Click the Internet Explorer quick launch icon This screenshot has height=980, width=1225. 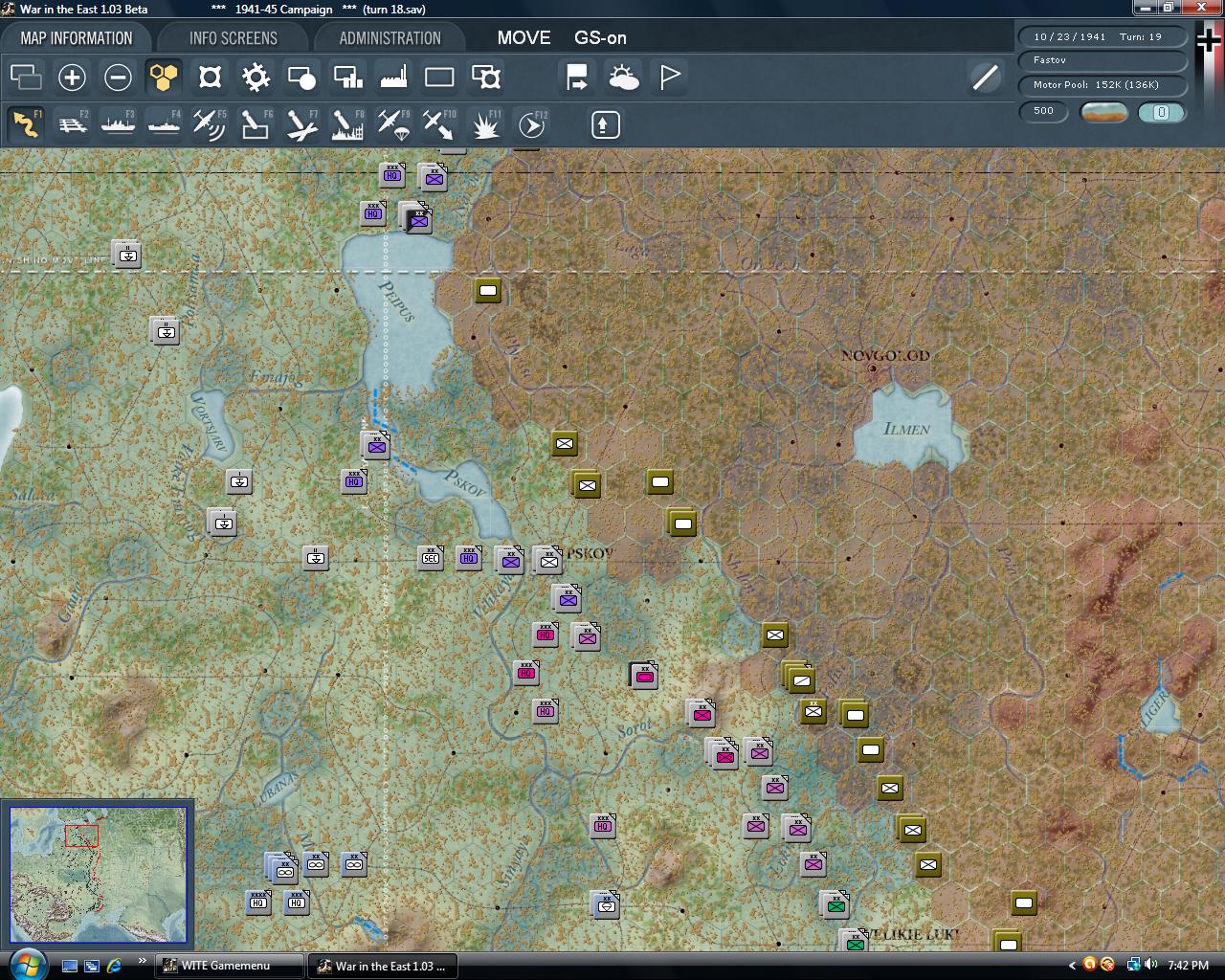click(x=114, y=966)
